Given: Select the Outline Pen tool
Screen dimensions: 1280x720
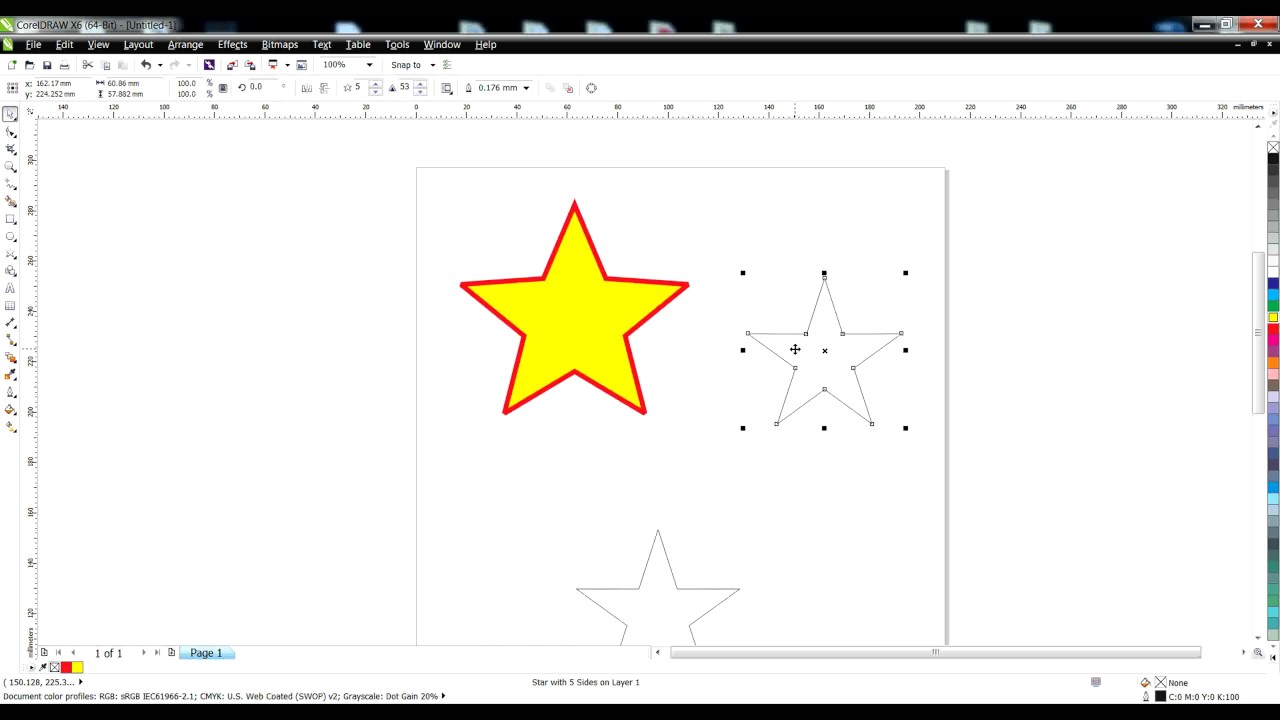Looking at the screenshot, I should click(11, 393).
